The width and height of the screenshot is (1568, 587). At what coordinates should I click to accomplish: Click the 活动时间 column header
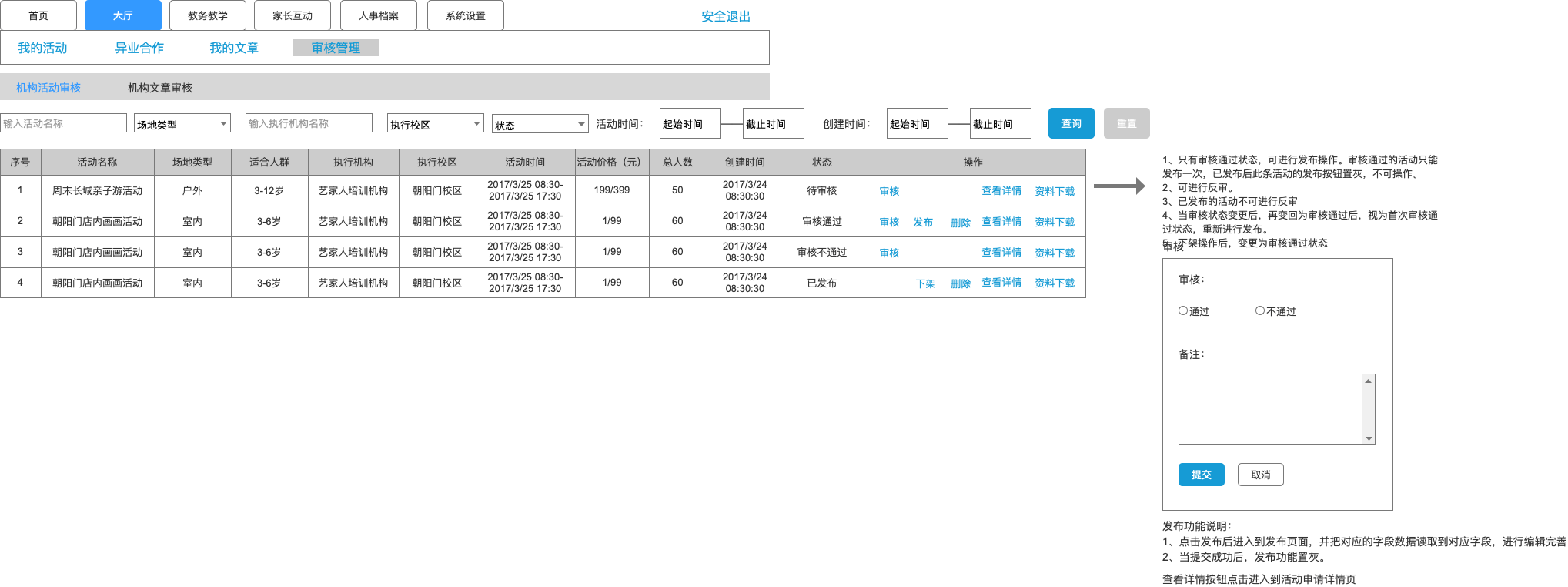pos(525,162)
